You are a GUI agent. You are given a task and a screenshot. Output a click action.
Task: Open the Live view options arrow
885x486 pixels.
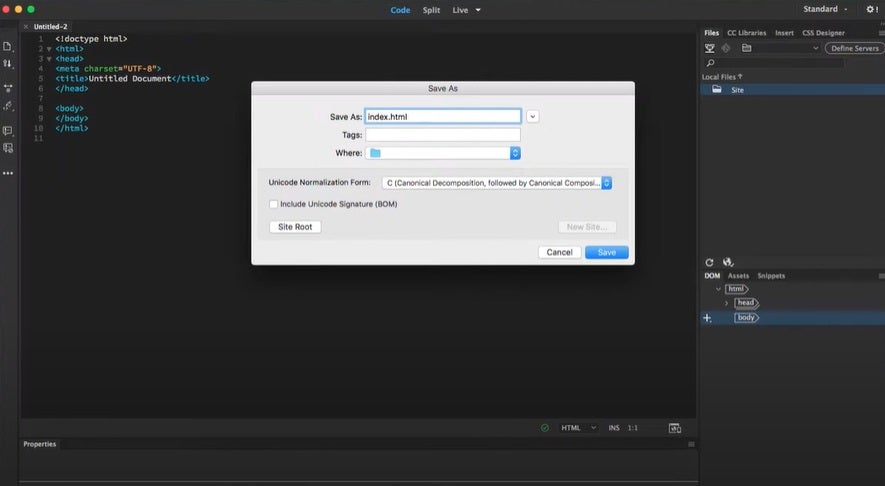click(478, 10)
